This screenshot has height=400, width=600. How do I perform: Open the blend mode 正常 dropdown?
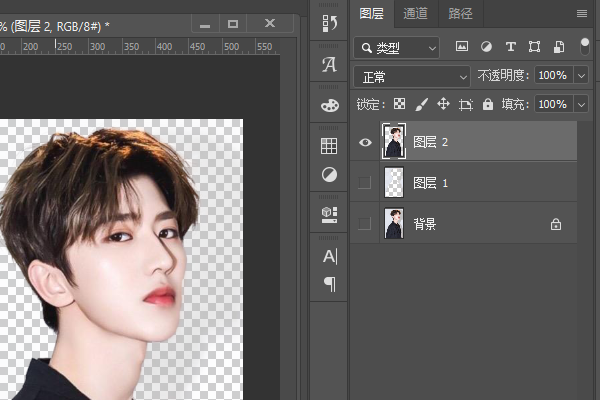[412, 77]
